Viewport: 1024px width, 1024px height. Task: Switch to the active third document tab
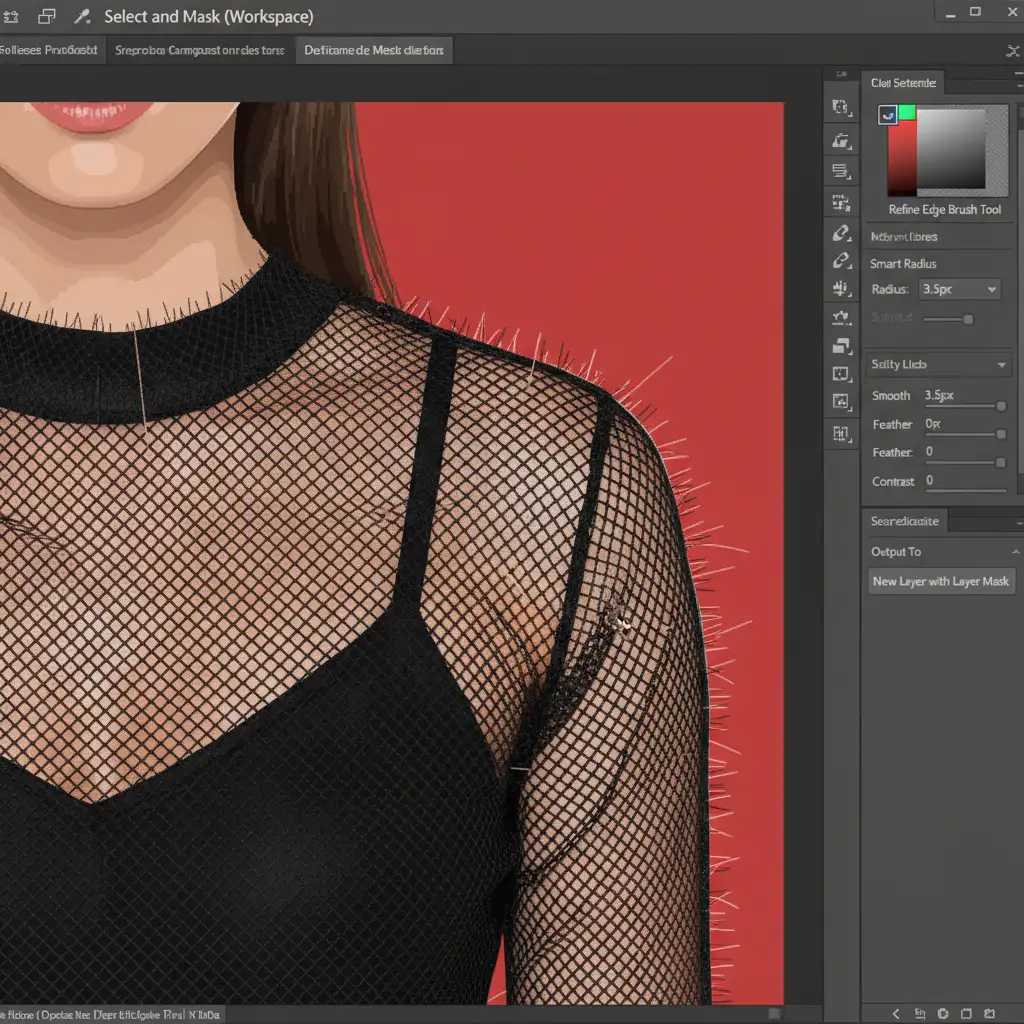coord(375,50)
